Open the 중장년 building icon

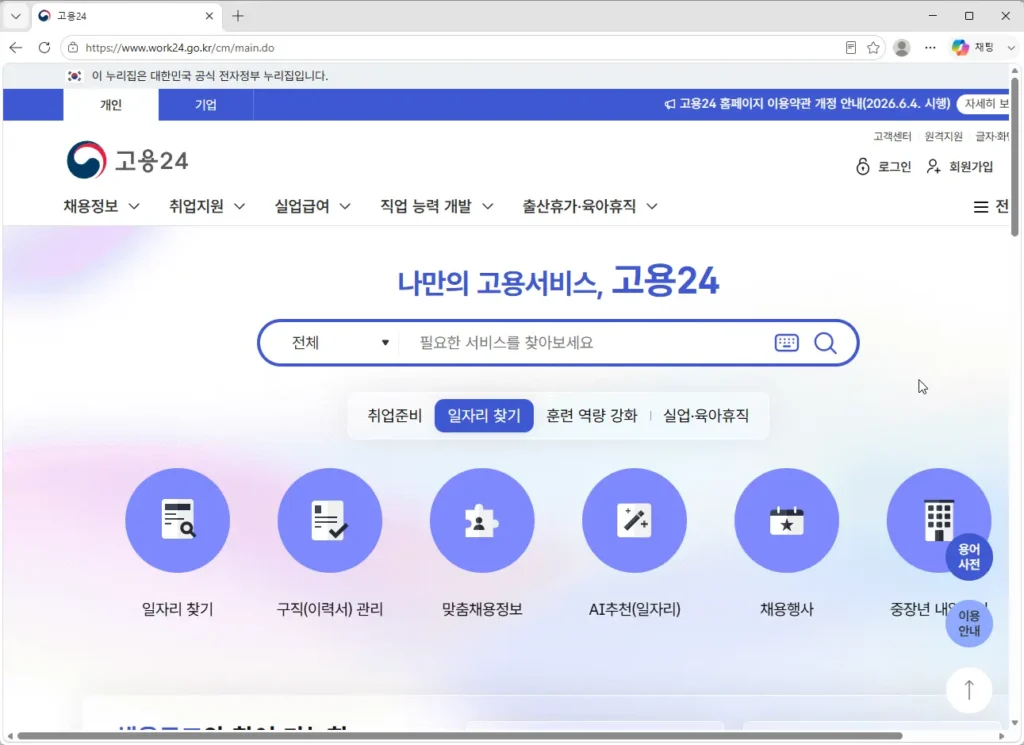[938, 520]
